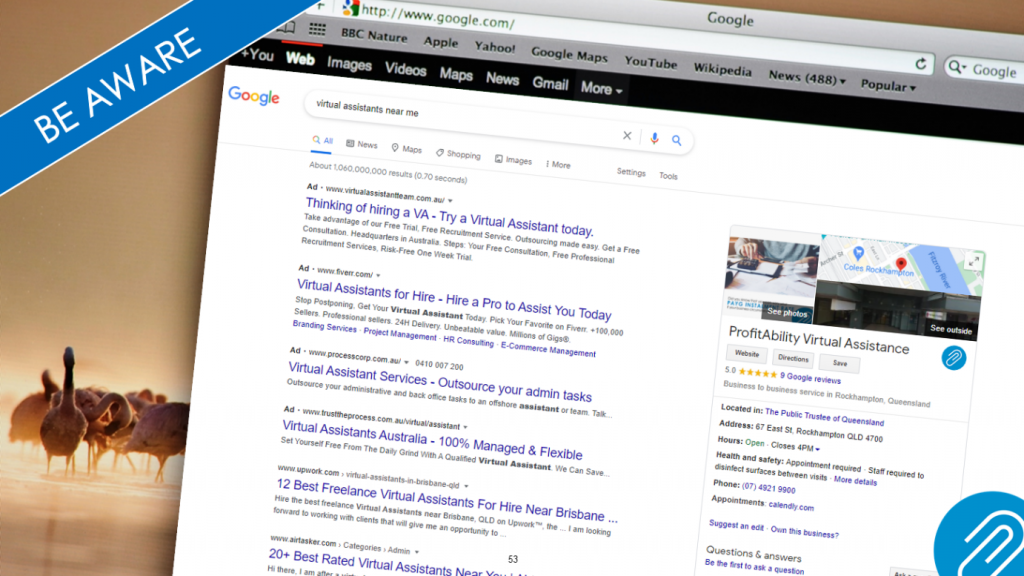
Task: Select the All search tab
Action: 323,140
